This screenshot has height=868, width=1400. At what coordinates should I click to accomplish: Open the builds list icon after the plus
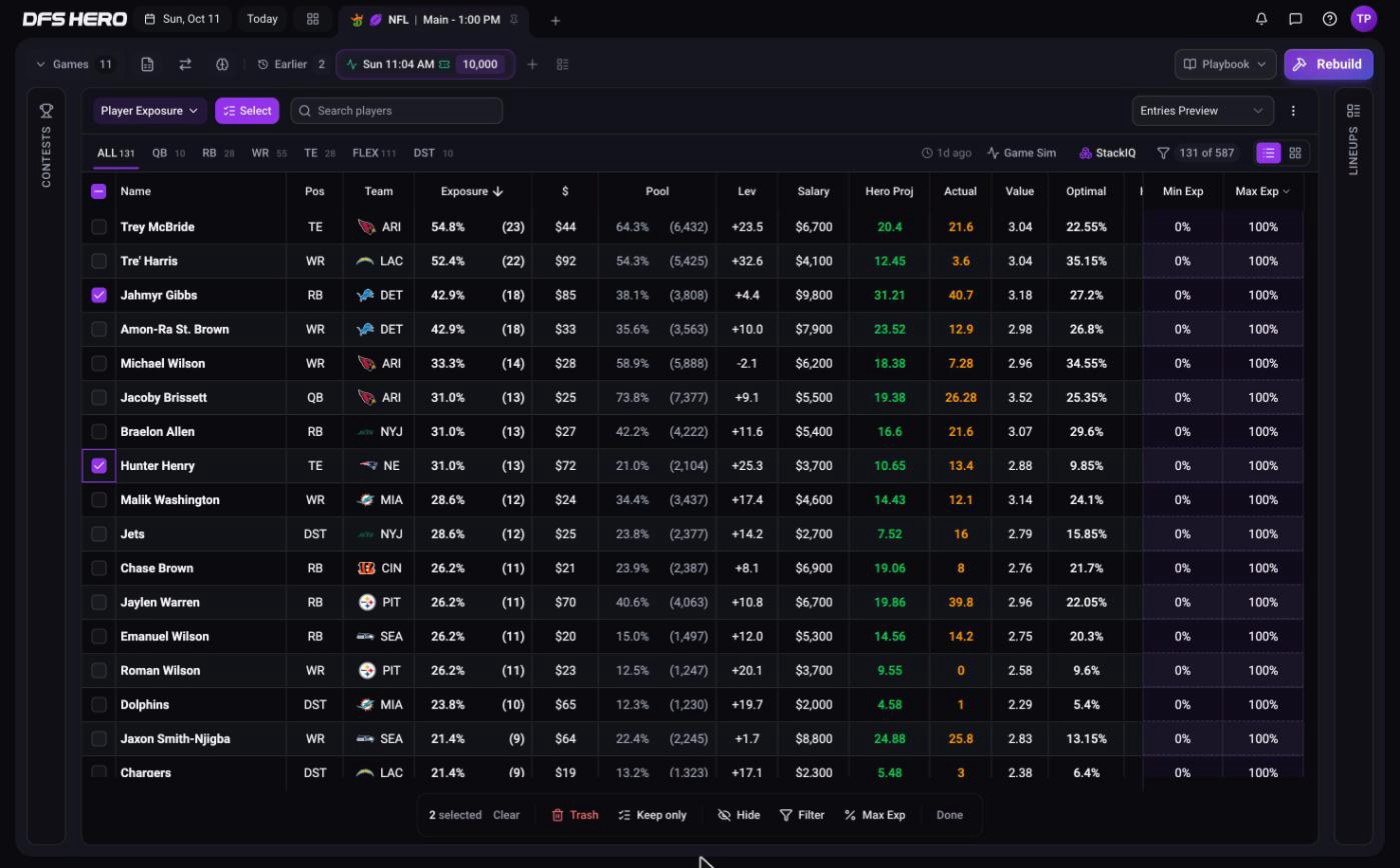coord(563,64)
